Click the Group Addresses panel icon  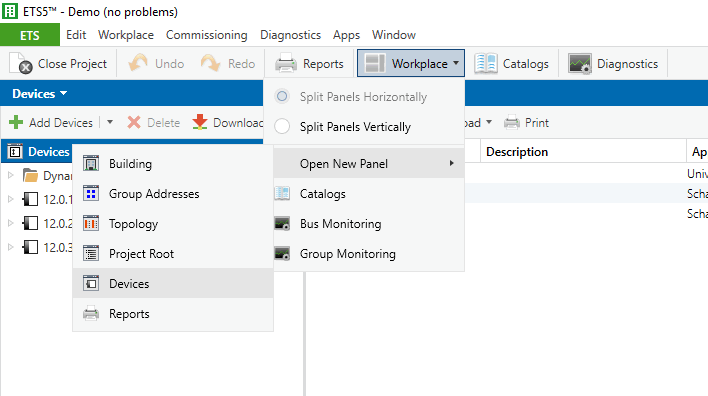91,194
